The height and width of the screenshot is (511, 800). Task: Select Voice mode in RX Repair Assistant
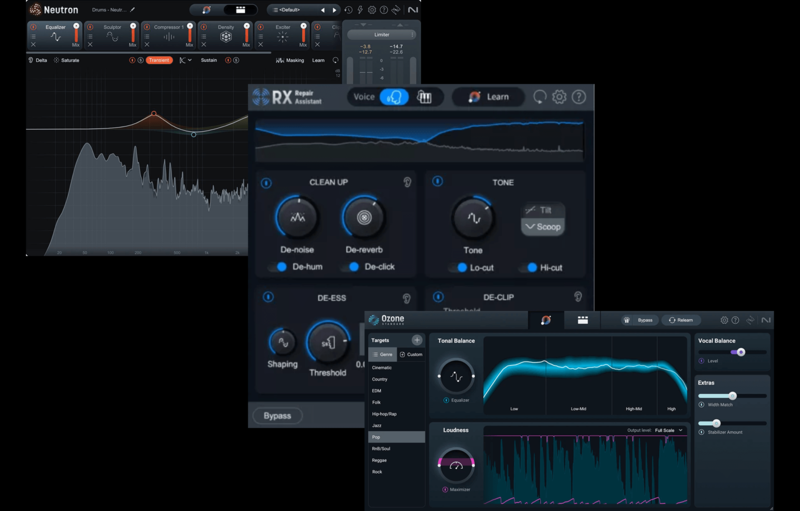[364, 97]
